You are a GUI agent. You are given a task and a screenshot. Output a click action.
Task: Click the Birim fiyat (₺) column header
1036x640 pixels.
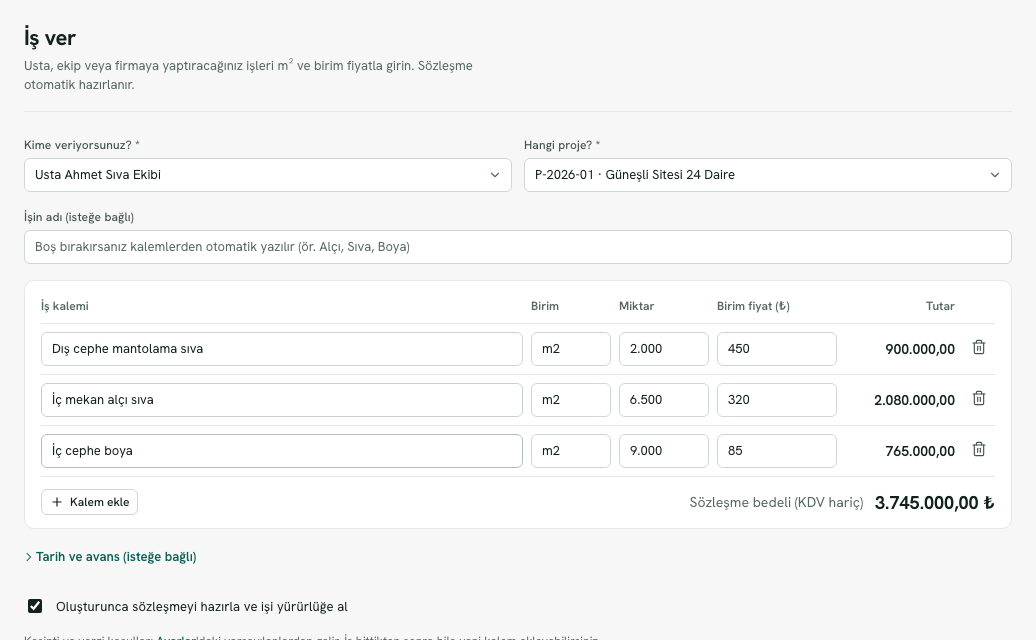click(753, 306)
